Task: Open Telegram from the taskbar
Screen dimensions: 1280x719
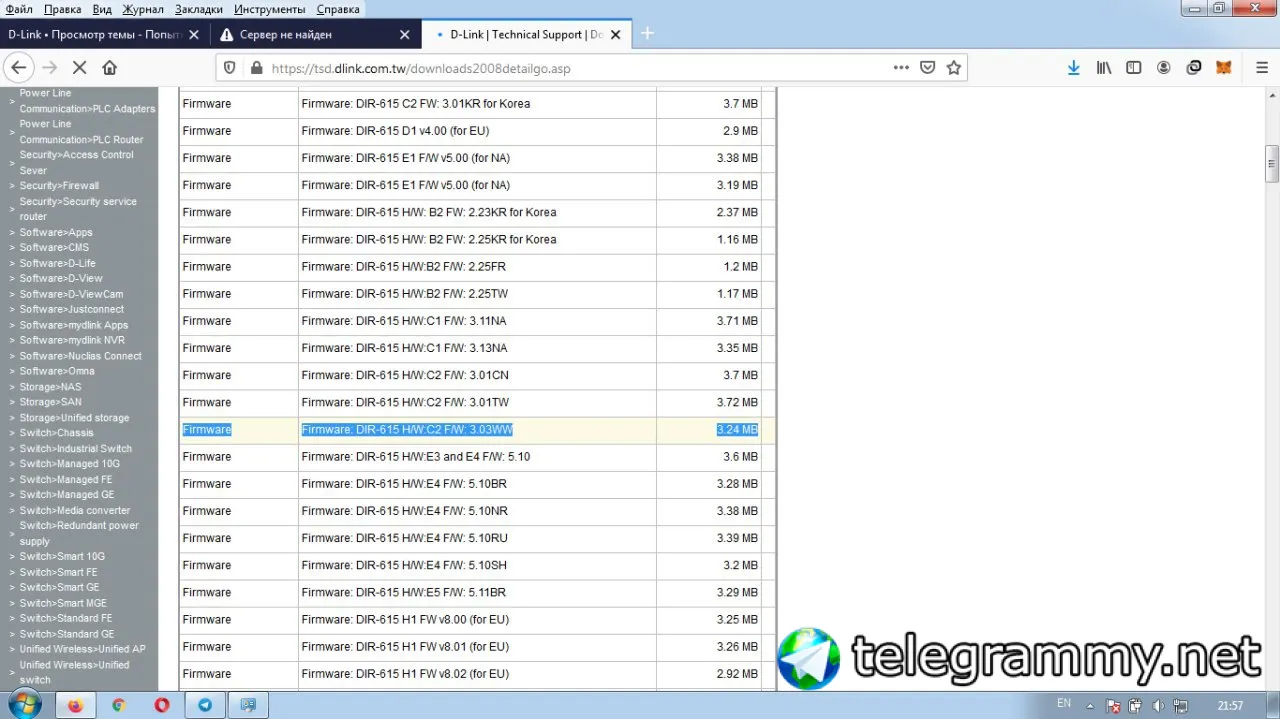Action: [x=205, y=705]
